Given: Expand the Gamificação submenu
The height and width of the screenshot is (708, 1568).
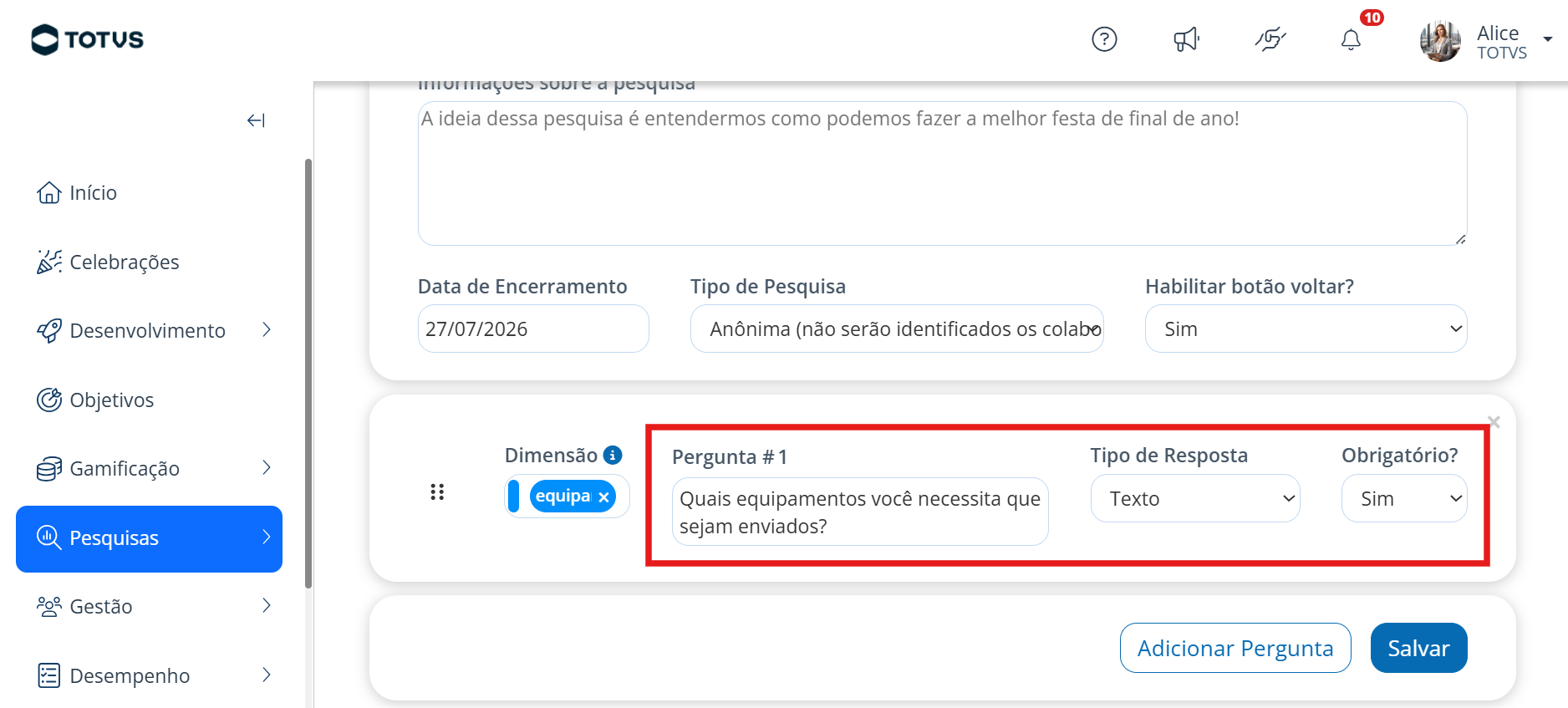Looking at the screenshot, I should click(x=267, y=468).
